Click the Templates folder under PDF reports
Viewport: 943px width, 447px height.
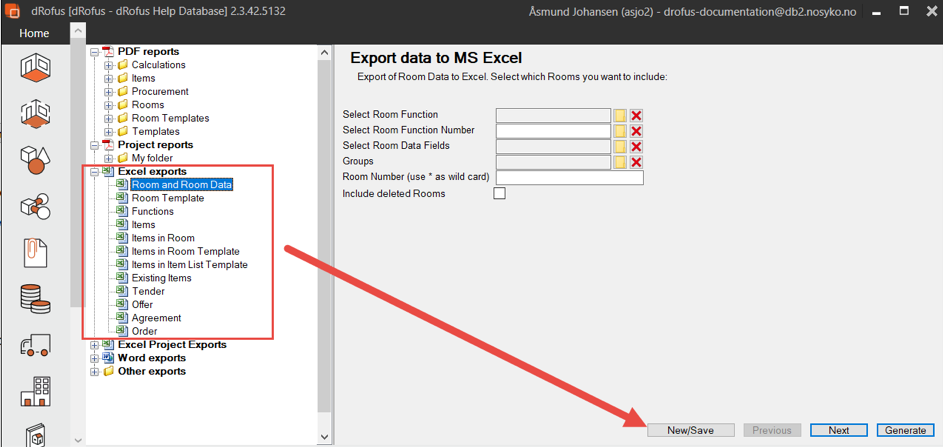155,131
